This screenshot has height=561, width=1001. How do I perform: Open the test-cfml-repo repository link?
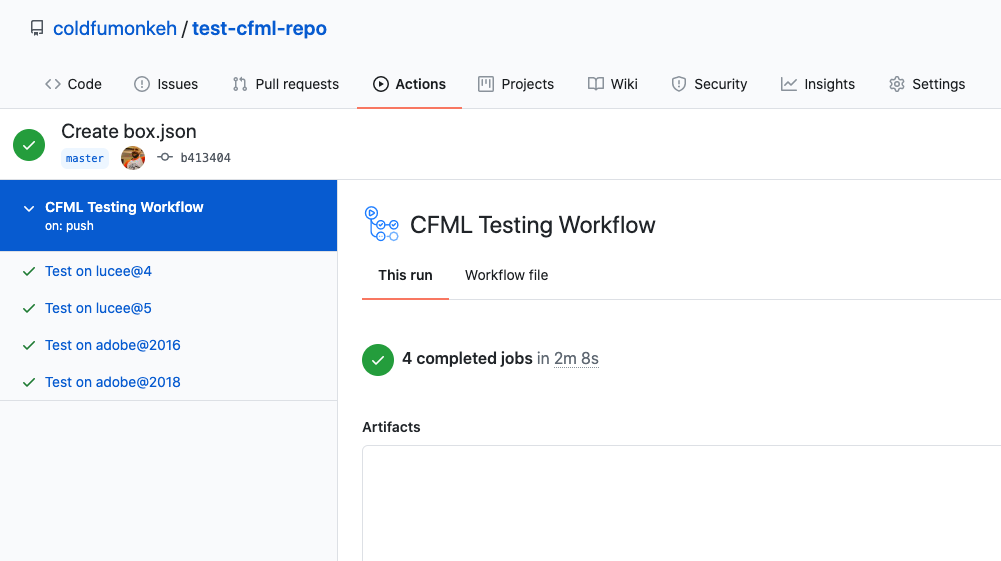pyautogui.click(x=259, y=28)
